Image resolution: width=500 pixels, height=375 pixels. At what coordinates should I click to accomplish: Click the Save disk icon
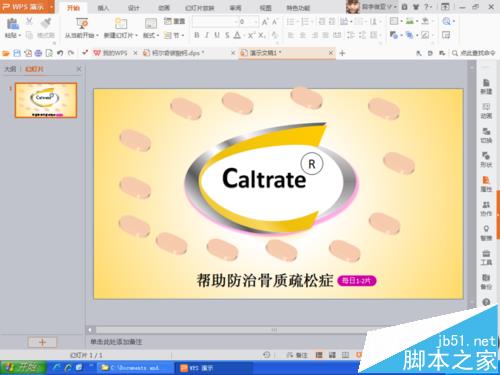coord(17,53)
